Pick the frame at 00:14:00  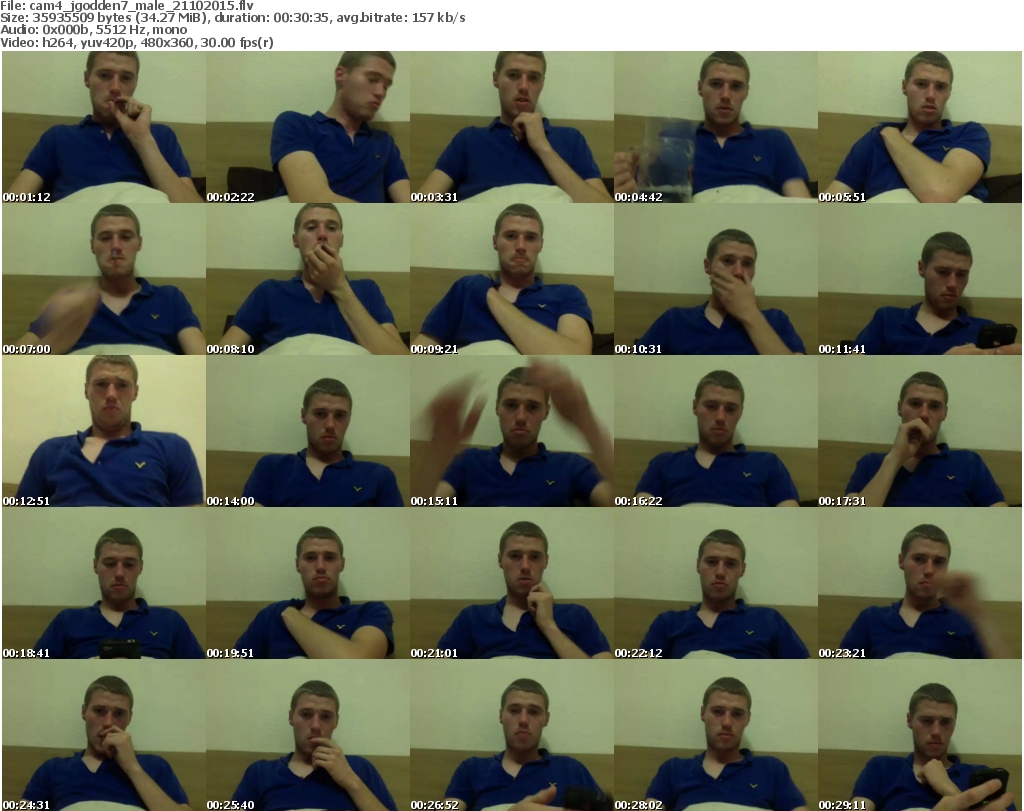(308, 431)
